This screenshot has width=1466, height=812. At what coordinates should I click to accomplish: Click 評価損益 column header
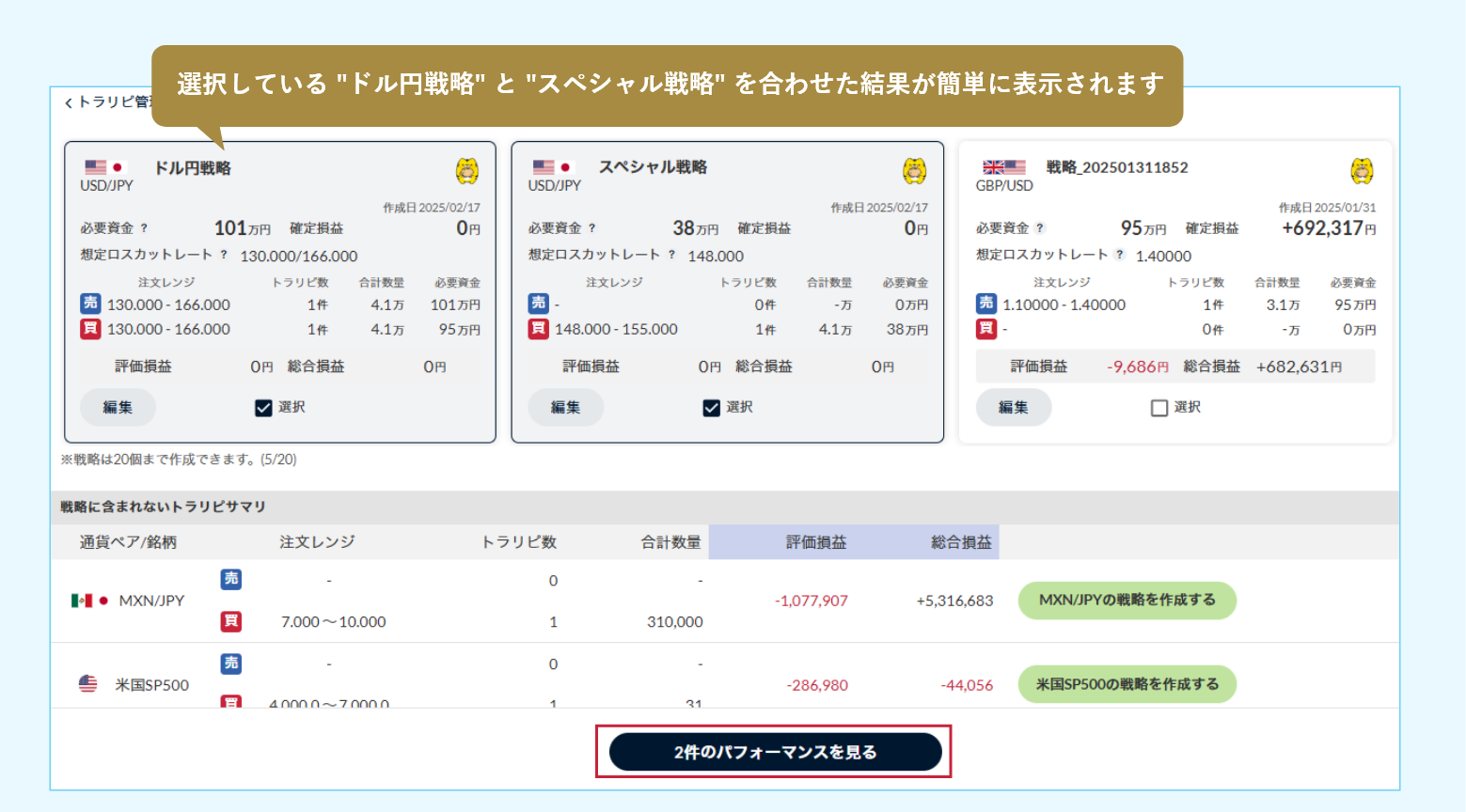click(x=816, y=542)
